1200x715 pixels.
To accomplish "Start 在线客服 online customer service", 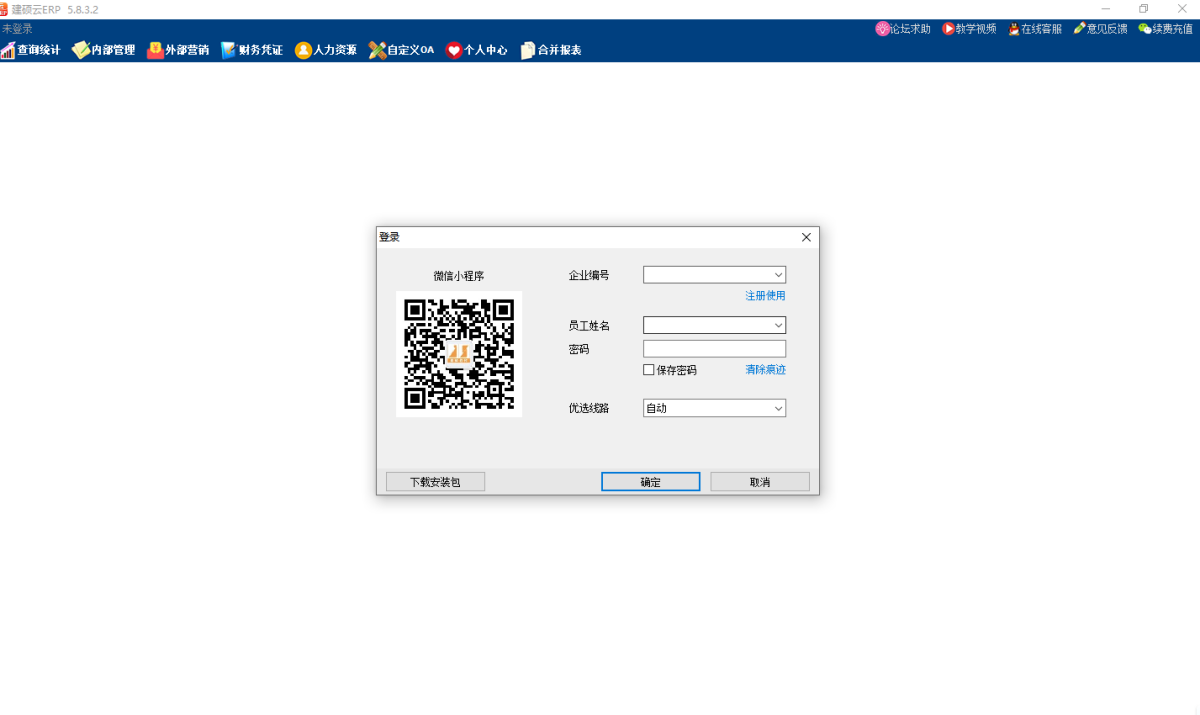I will (x=1034, y=28).
